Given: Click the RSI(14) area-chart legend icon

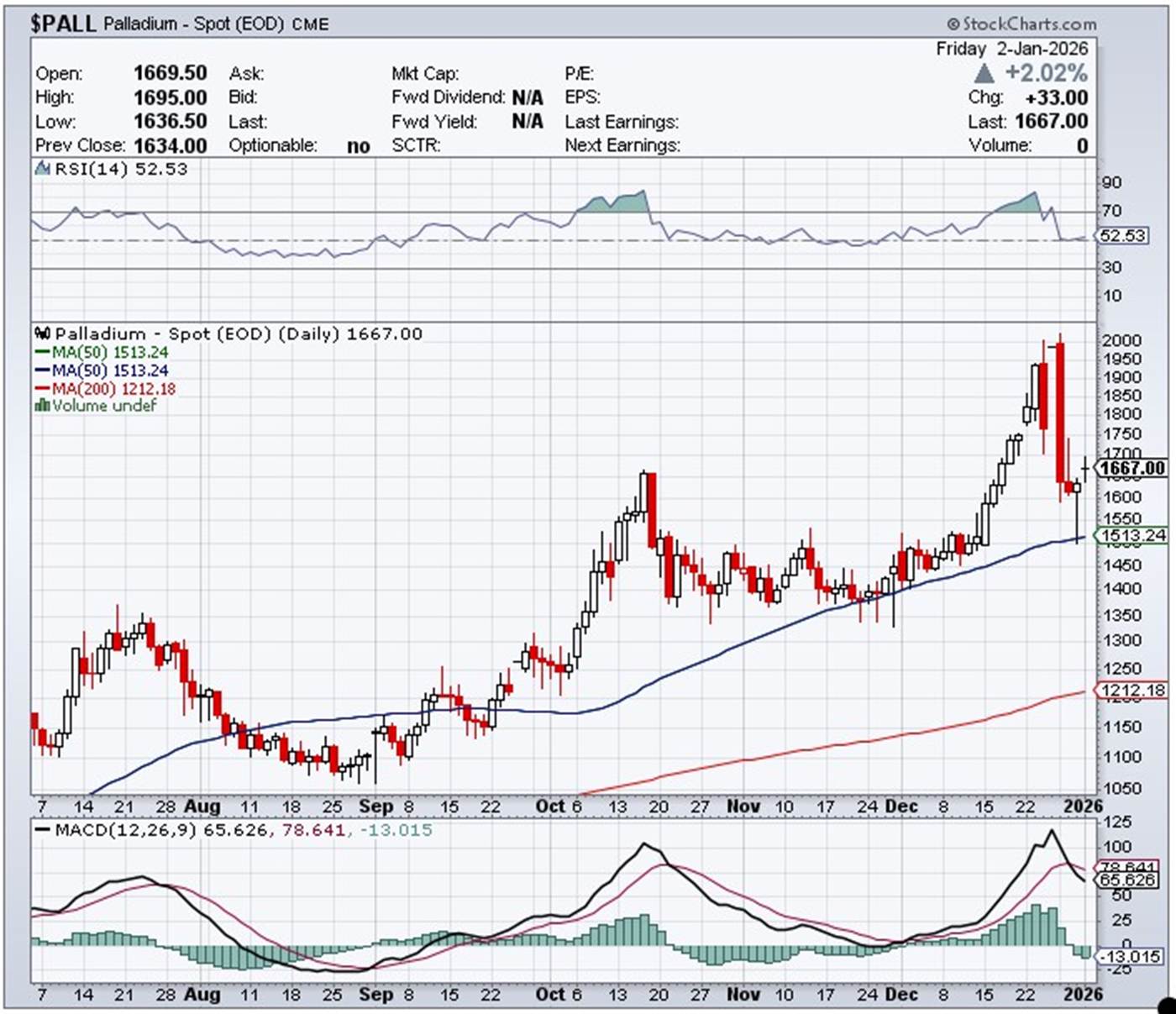Looking at the screenshot, I should (43, 169).
